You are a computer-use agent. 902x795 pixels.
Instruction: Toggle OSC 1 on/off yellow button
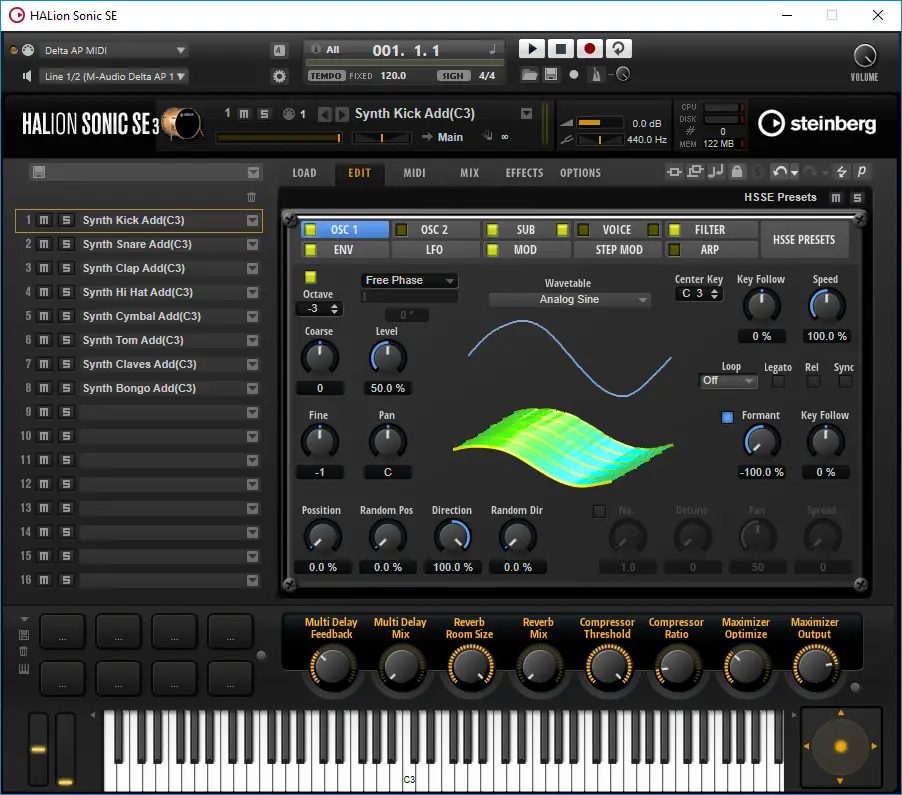[310, 230]
